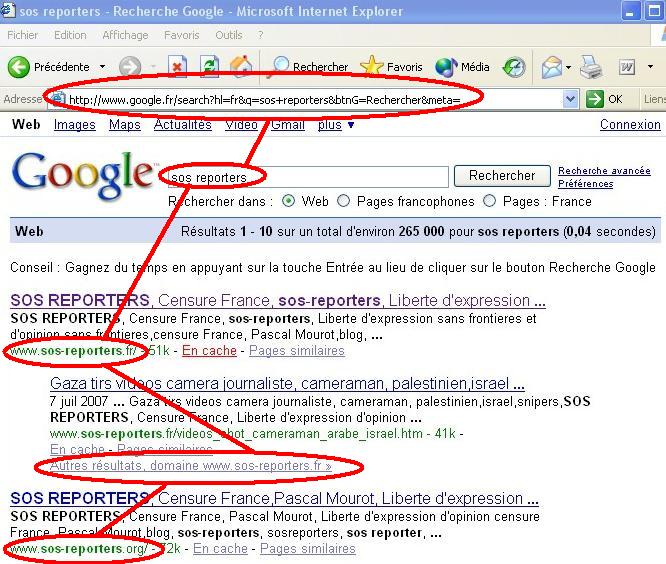The image size is (666, 564).
Task: Click the Connexion sign-in link
Action: click(x=630, y=124)
